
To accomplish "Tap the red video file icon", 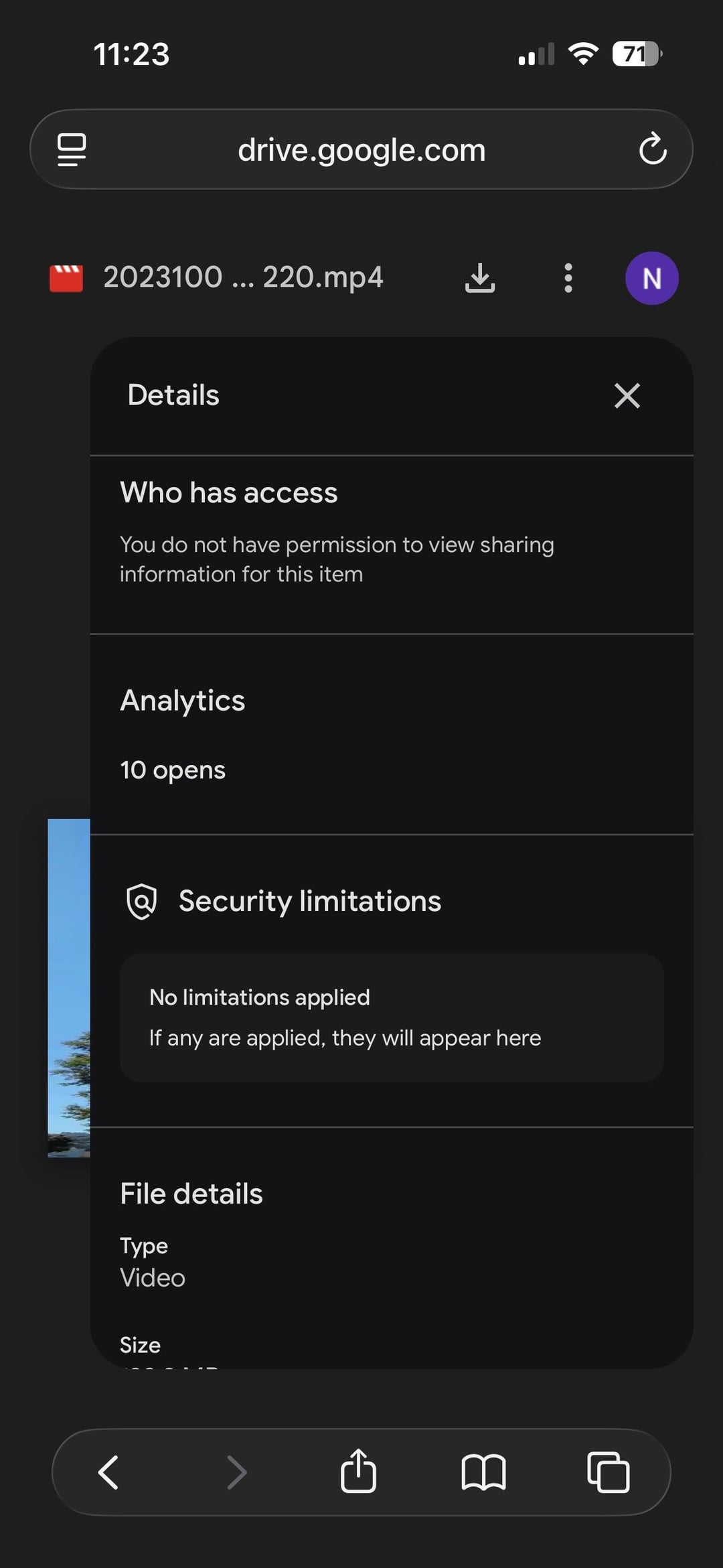I will [66, 278].
